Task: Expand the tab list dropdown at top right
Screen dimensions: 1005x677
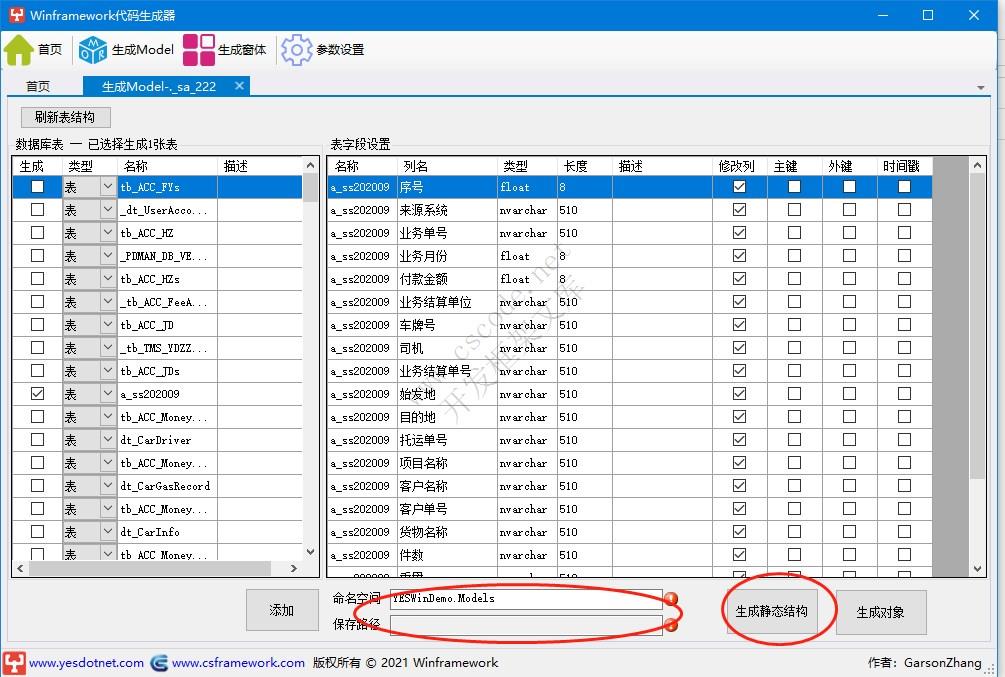Action: tap(981, 87)
